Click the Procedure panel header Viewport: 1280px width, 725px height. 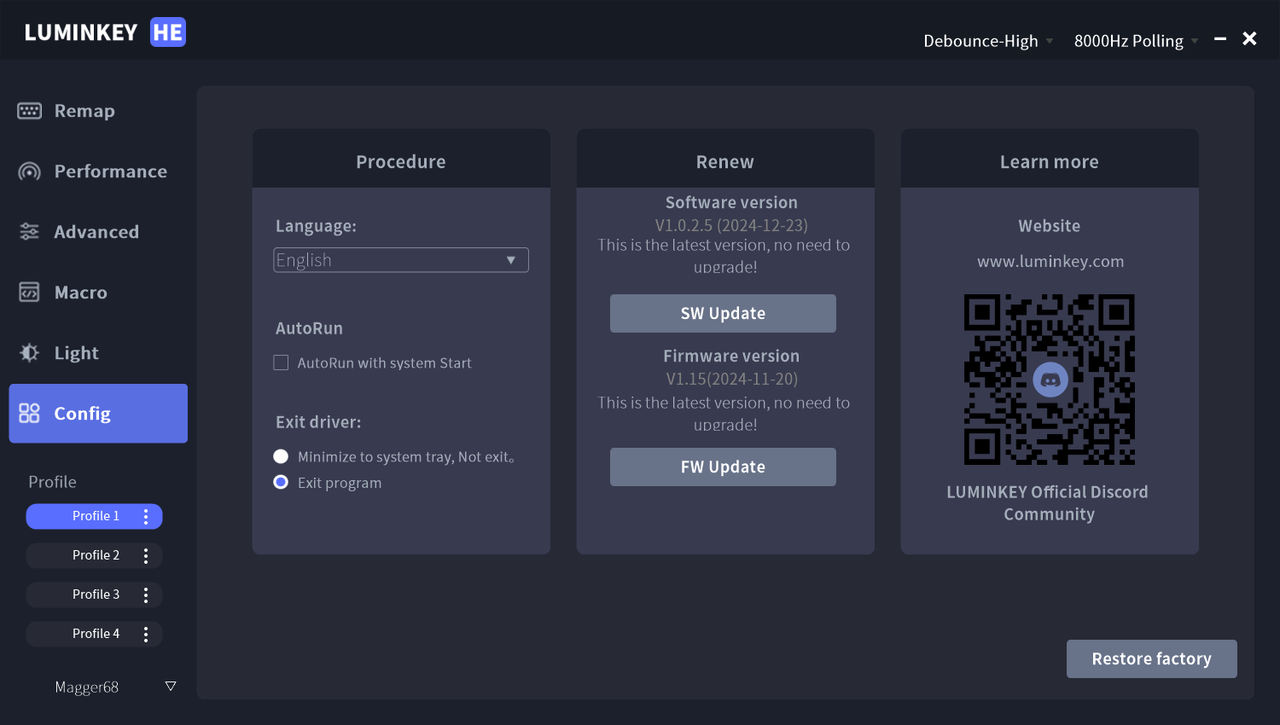pos(401,158)
